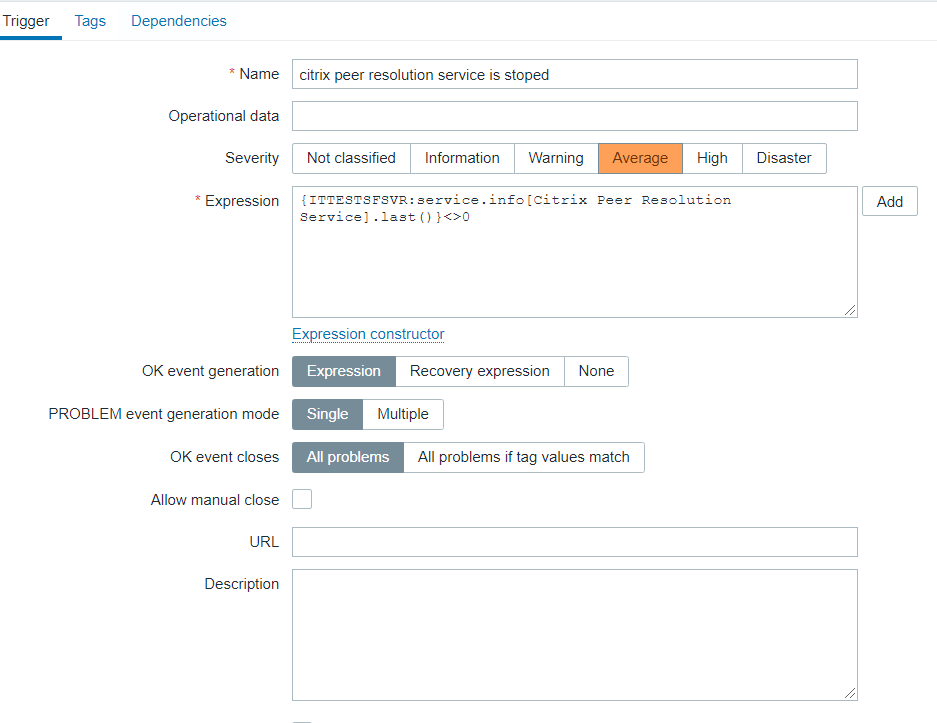Choose Information severity level
The height and width of the screenshot is (723, 937).
click(462, 158)
